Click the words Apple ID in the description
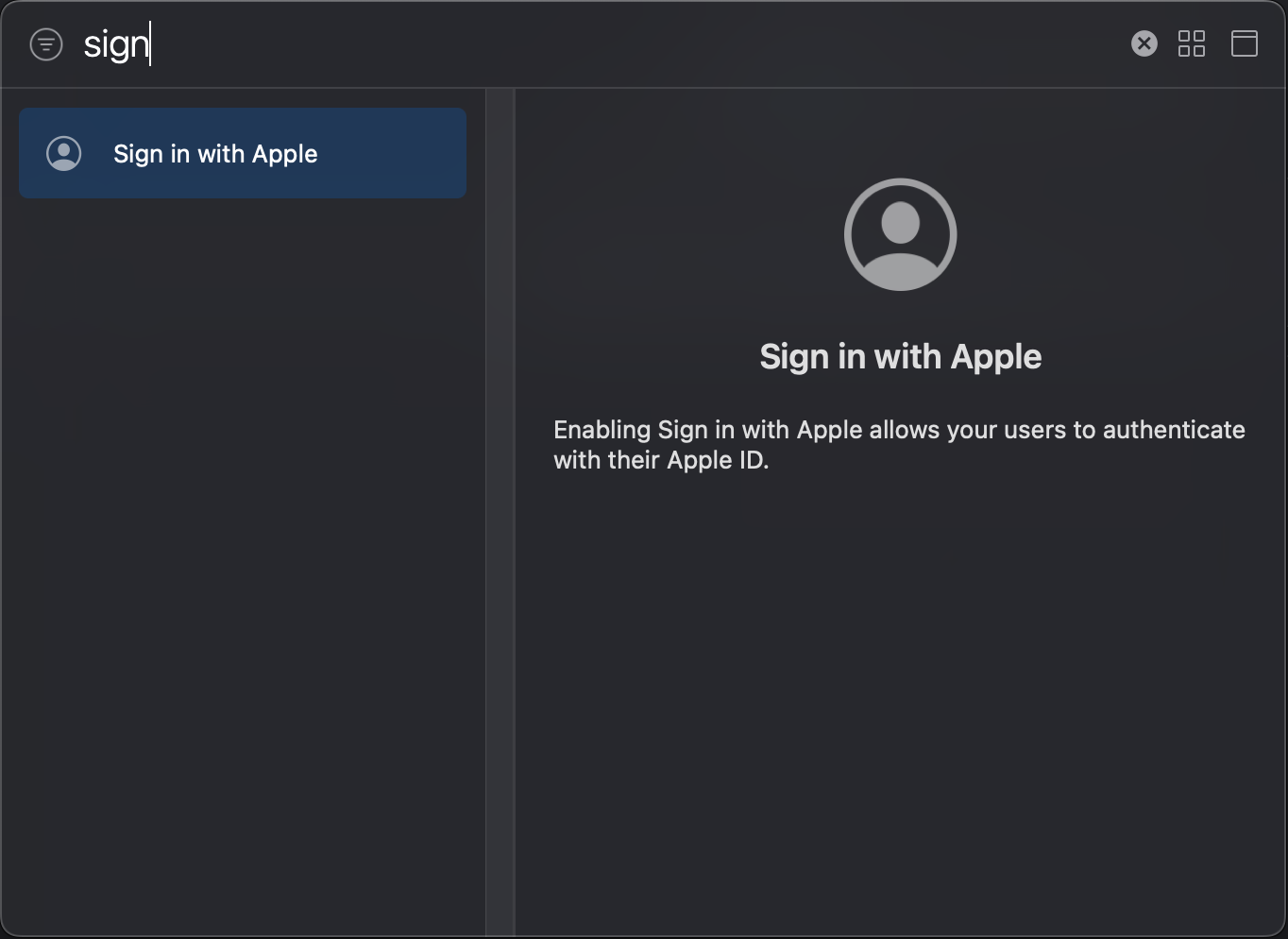This screenshot has height=939, width=1288. [x=717, y=460]
